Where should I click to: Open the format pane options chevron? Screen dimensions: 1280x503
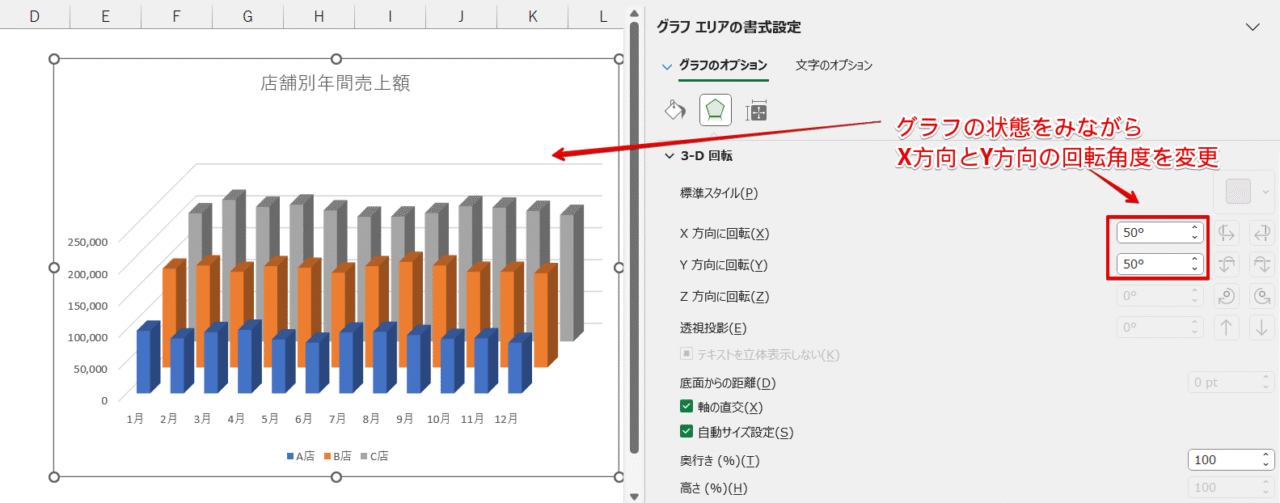pos(1252,27)
